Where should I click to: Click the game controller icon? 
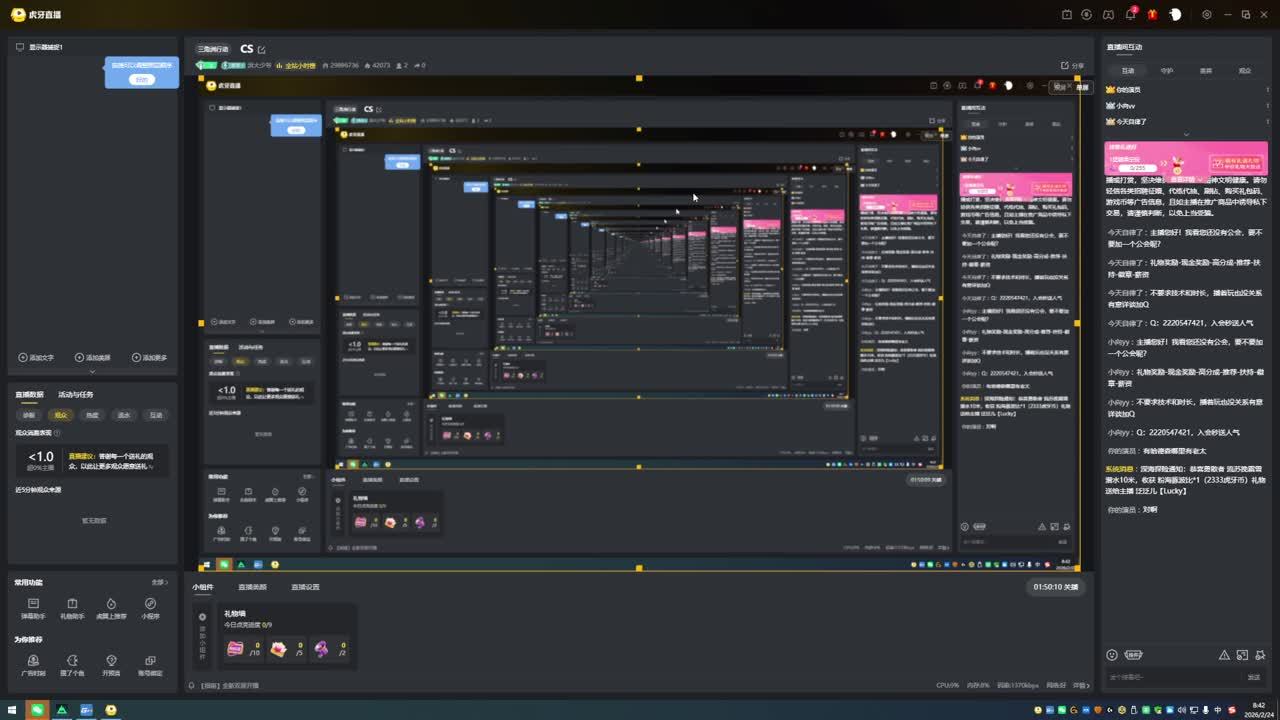click(1109, 14)
